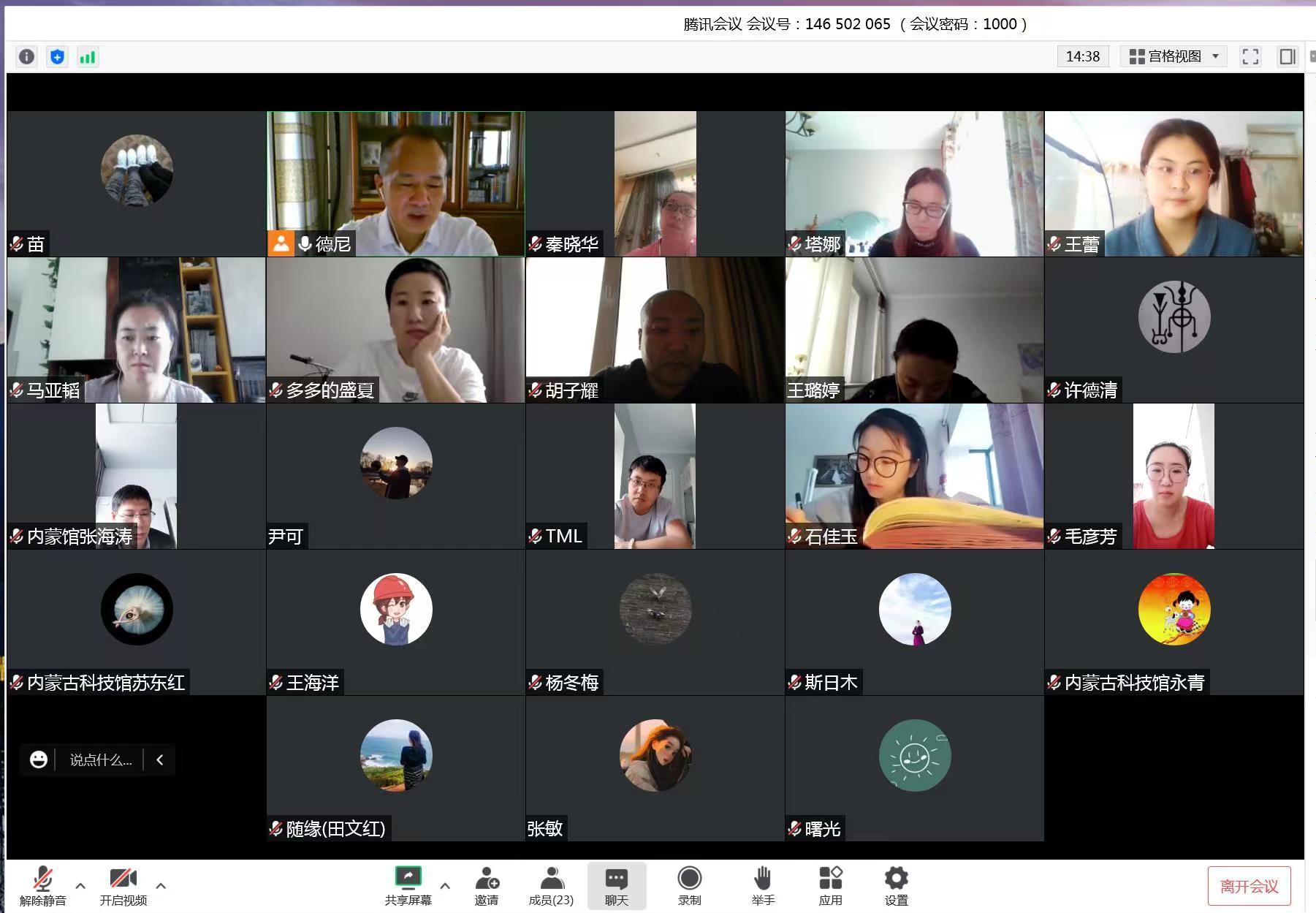The image size is (1316, 913).
Task: Select 秦晓华 video tile
Action: click(655, 183)
